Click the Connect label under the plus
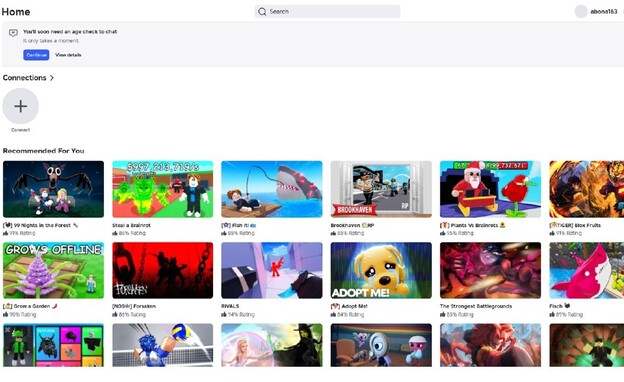Screen dimensions: 624x382 pyautogui.click(x=20, y=130)
